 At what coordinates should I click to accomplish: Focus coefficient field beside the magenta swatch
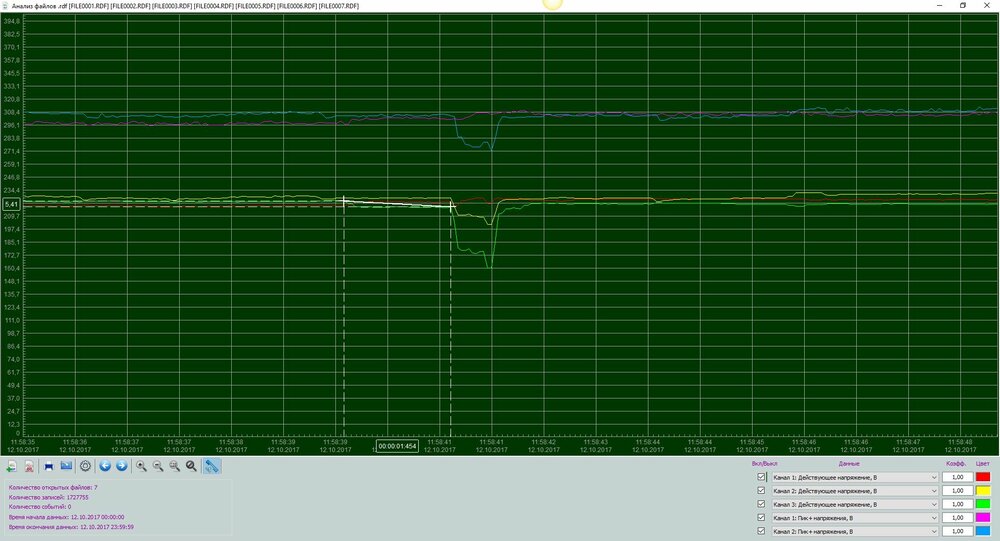pos(957,517)
